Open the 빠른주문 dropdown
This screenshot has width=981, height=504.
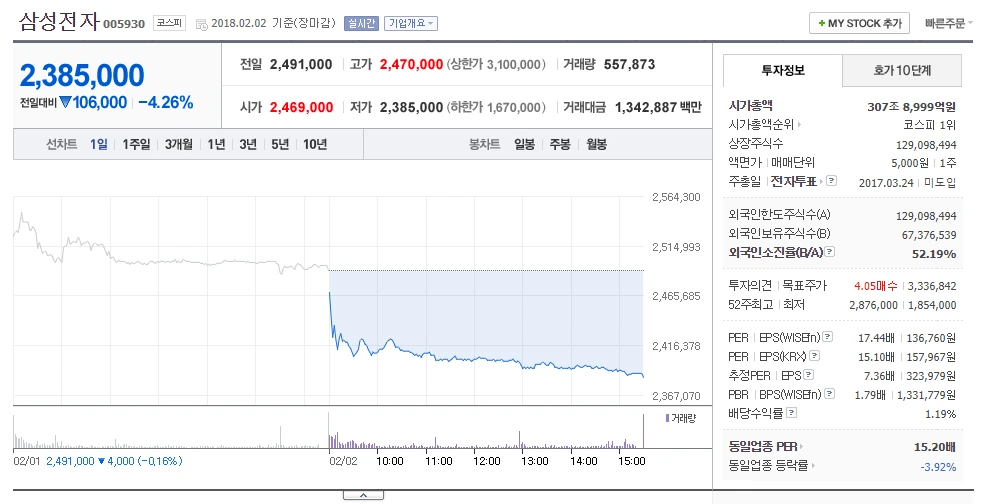point(948,23)
